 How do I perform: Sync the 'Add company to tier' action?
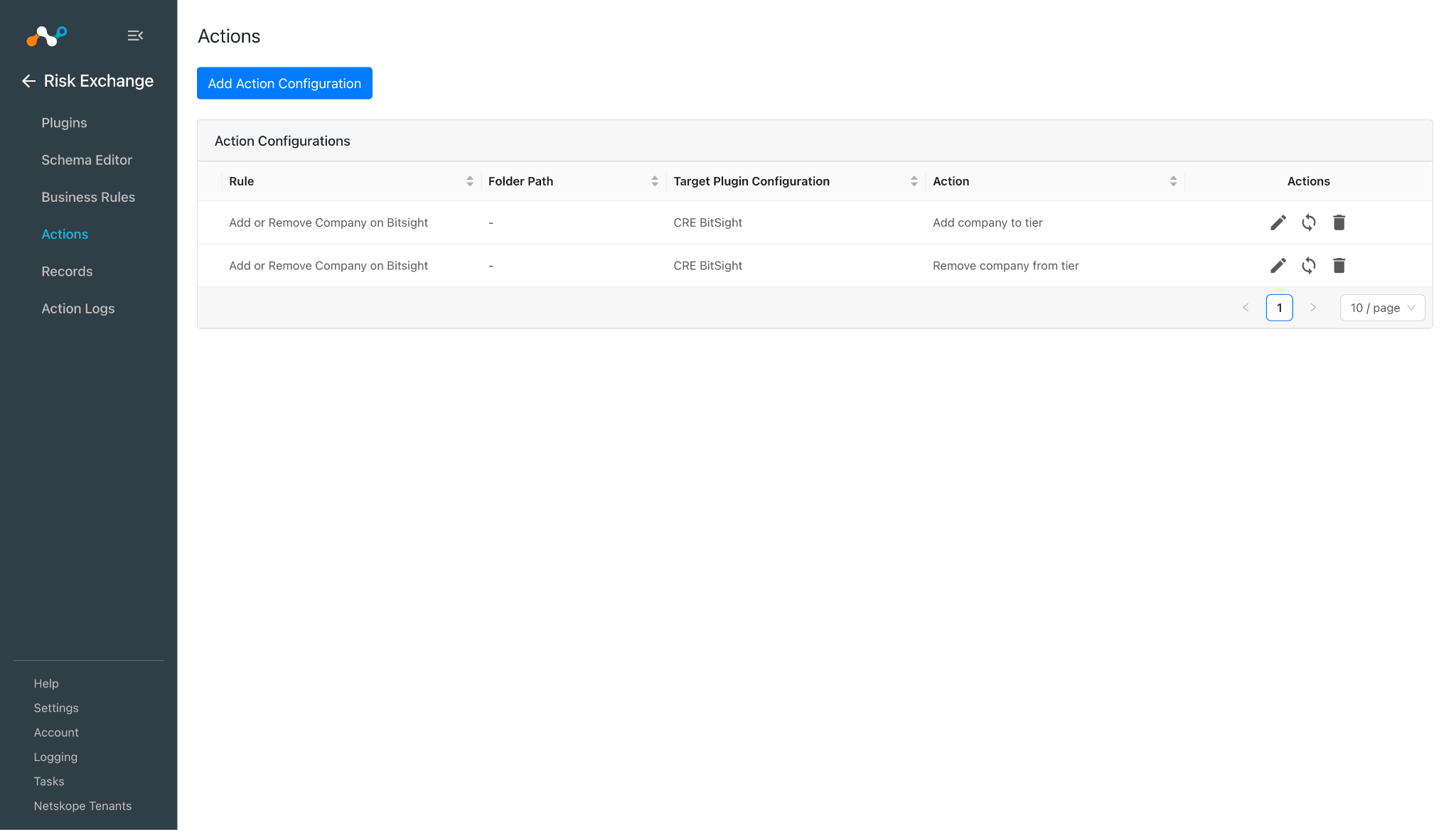pos(1309,222)
